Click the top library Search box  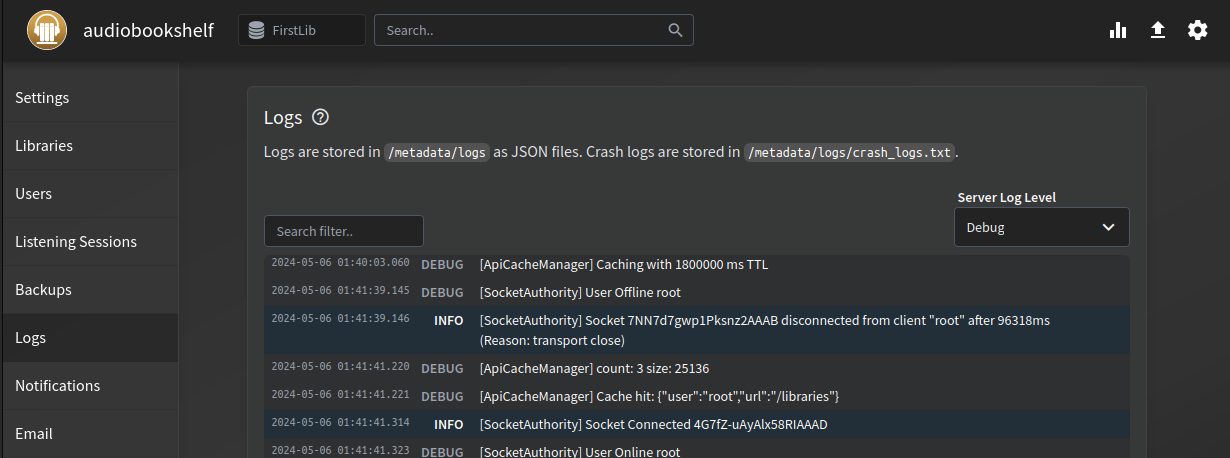click(x=520, y=30)
